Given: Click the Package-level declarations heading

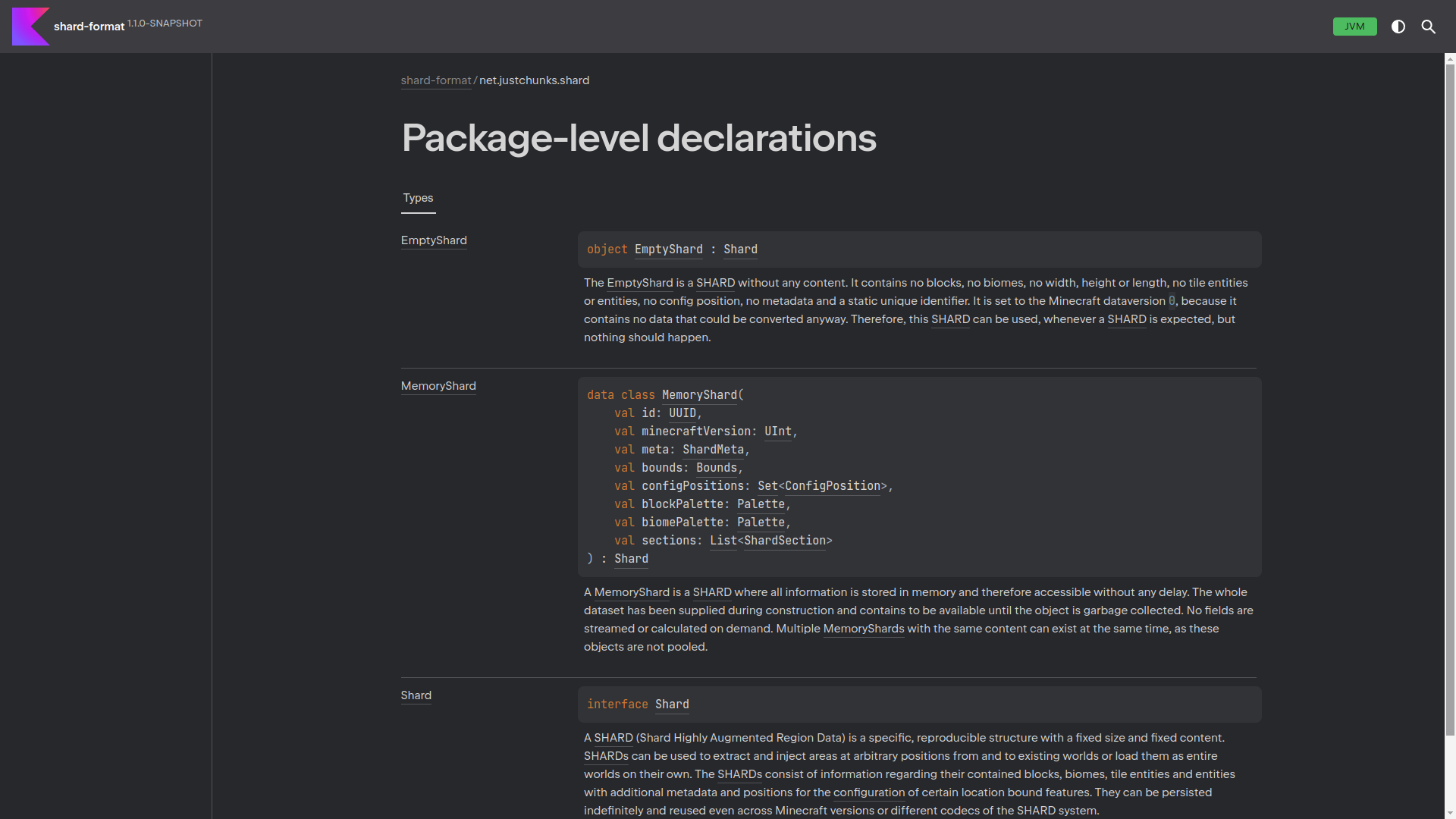Looking at the screenshot, I should click(x=639, y=138).
